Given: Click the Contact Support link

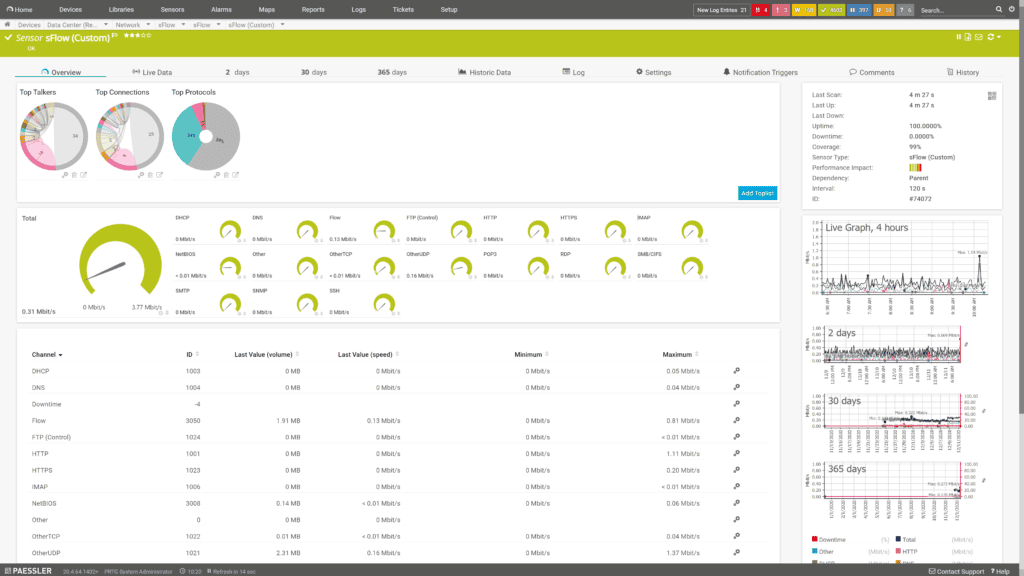Looking at the screenshot, I should [957, 571].
